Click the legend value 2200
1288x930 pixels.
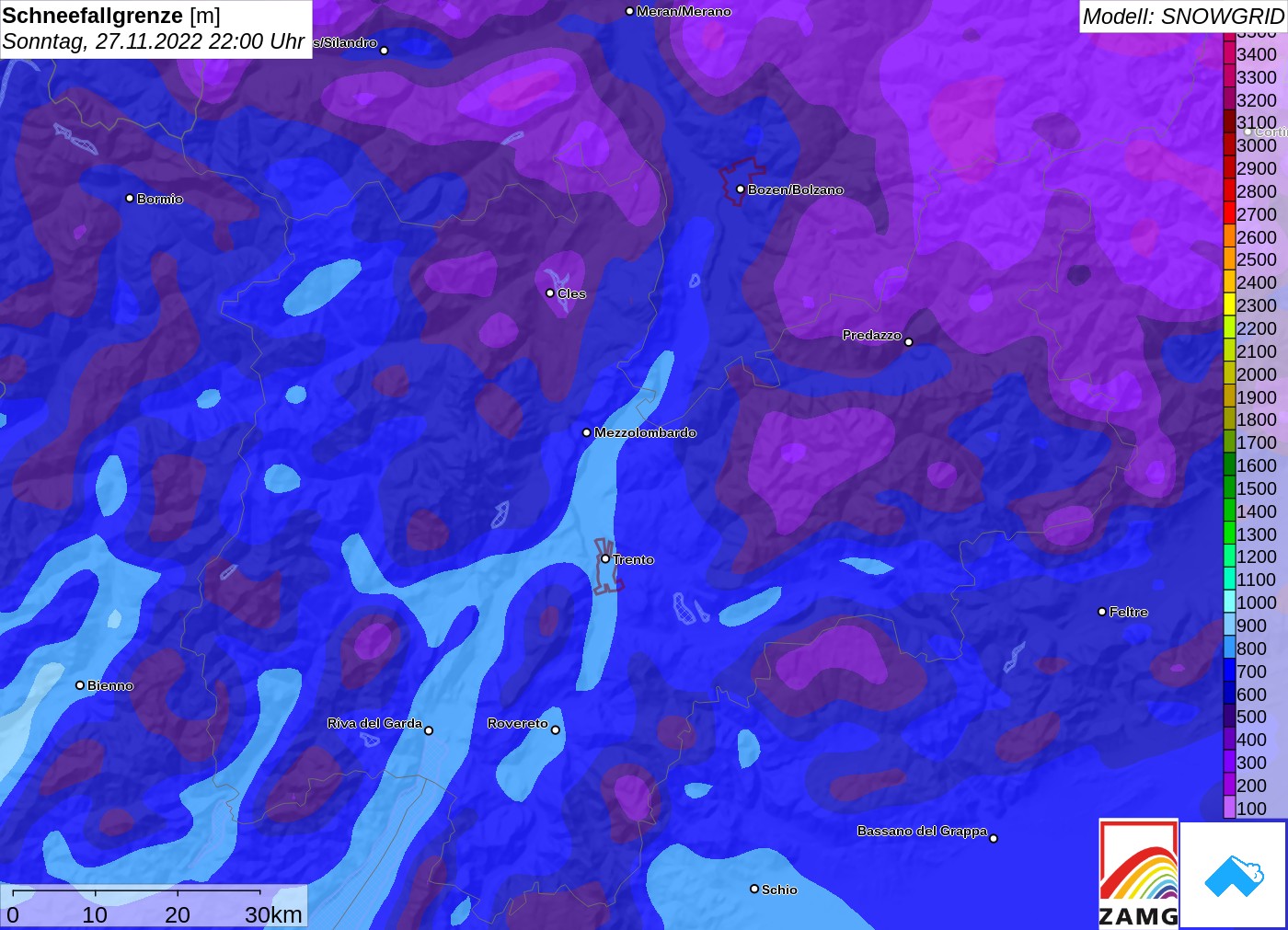click(x=1257, y=327)
